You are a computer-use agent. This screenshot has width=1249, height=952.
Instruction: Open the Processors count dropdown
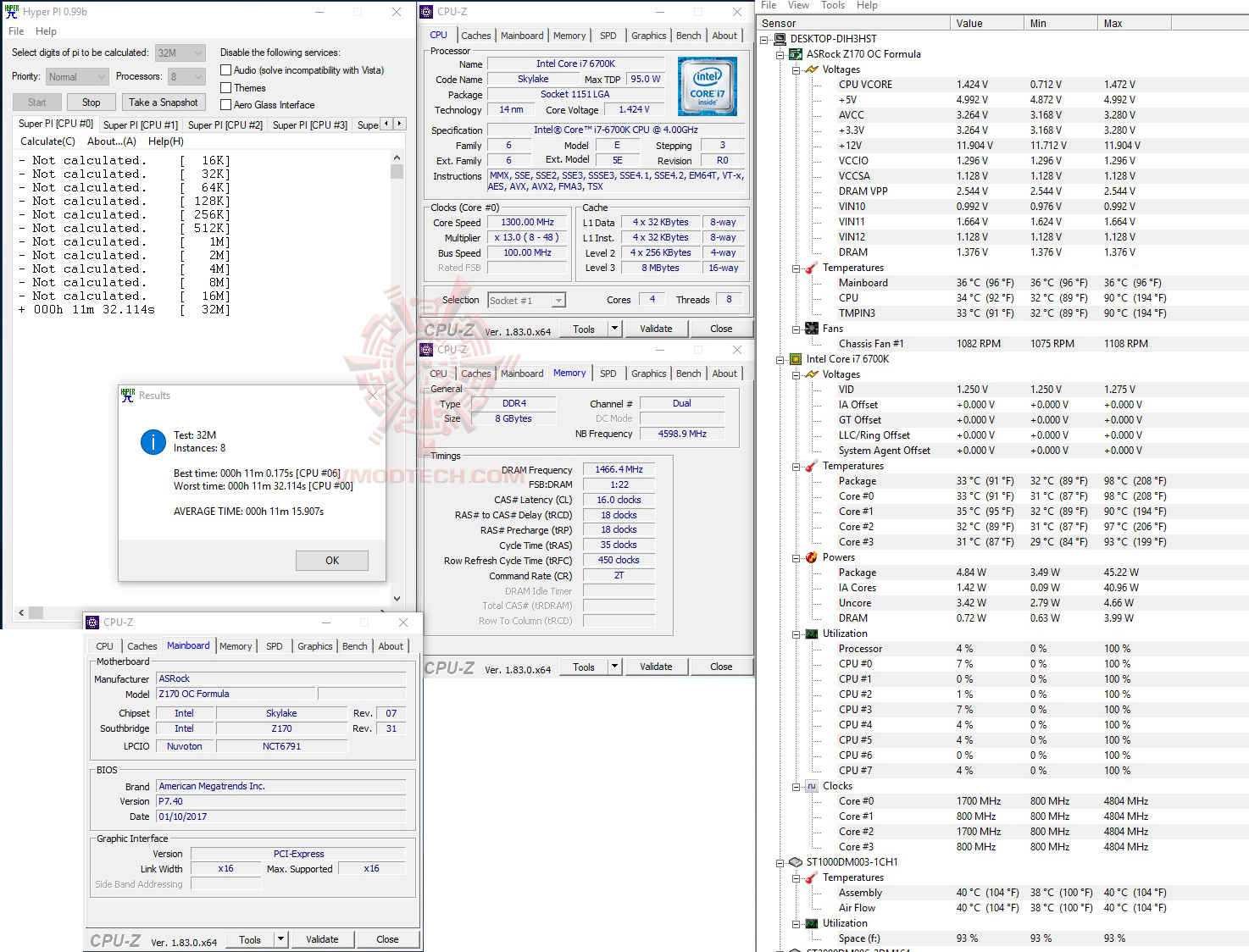(186, 77)
